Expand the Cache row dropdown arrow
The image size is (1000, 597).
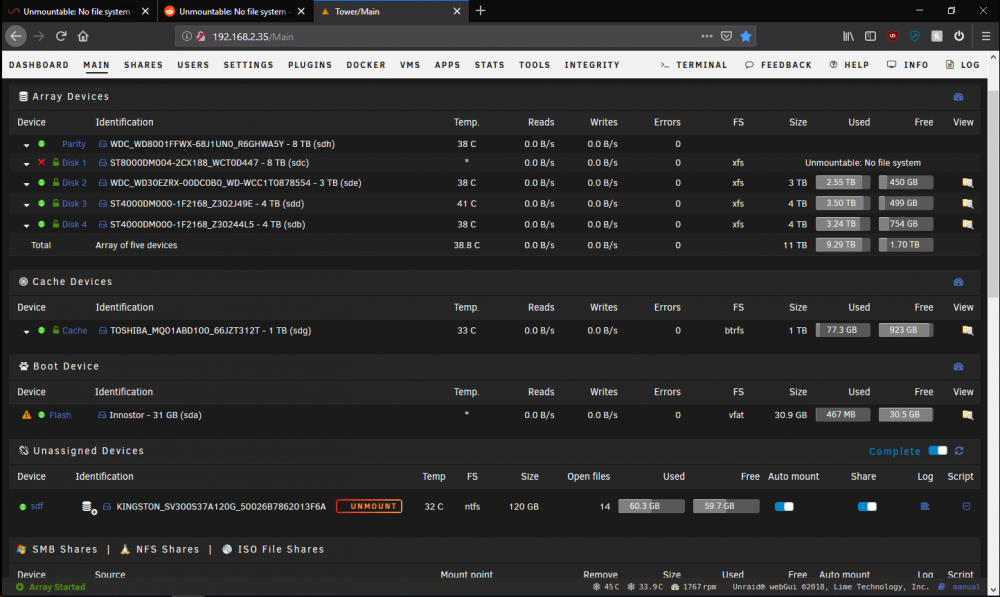point(26,332)
